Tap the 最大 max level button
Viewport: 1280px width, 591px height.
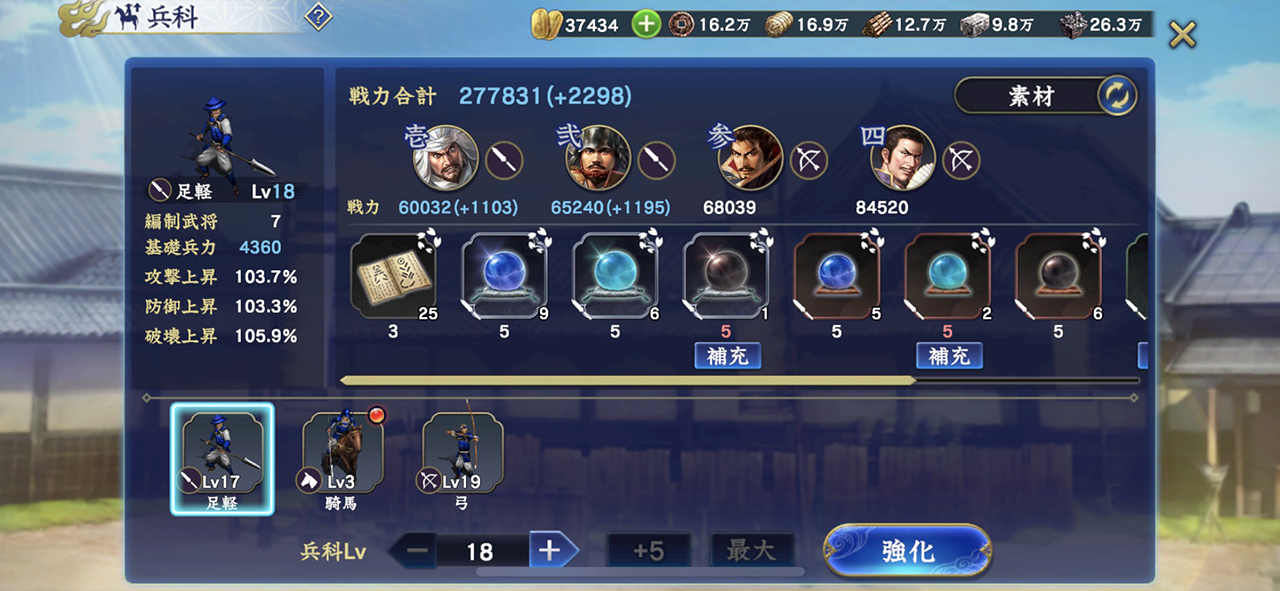(x=751, y=550)
